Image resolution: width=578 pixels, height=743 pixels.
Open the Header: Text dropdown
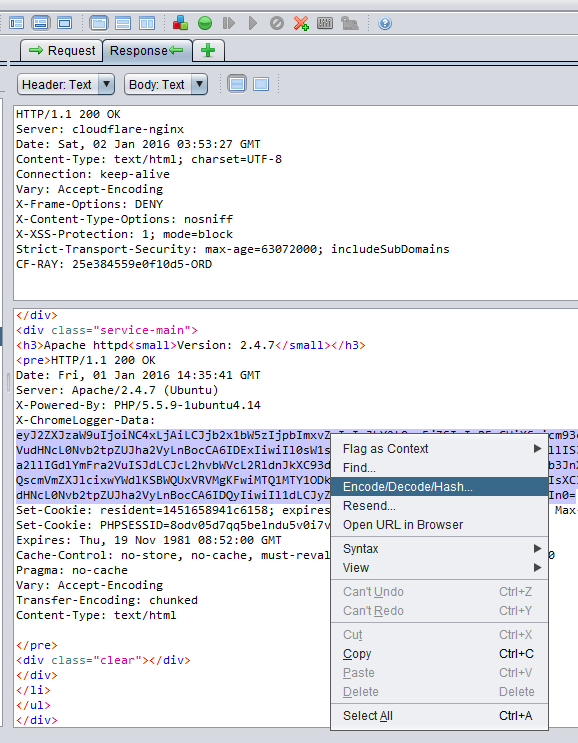[x=66, y=85]
